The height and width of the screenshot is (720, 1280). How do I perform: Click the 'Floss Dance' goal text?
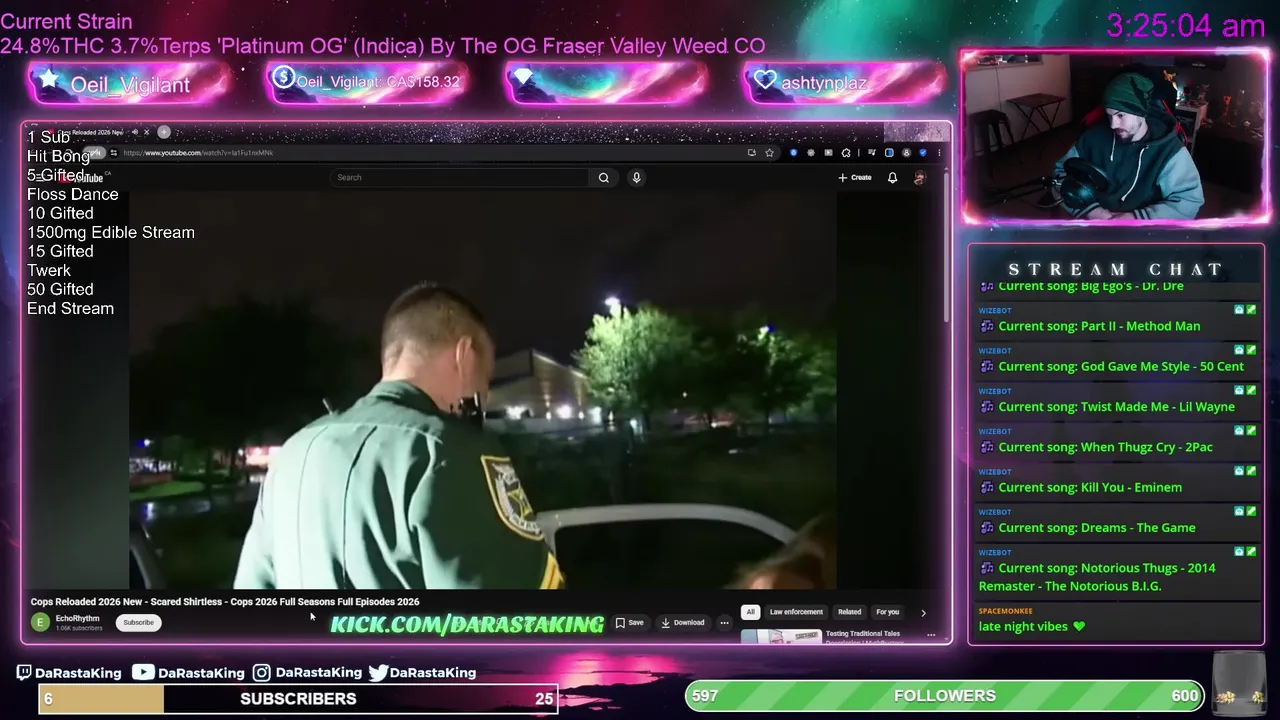click(72, 194)
